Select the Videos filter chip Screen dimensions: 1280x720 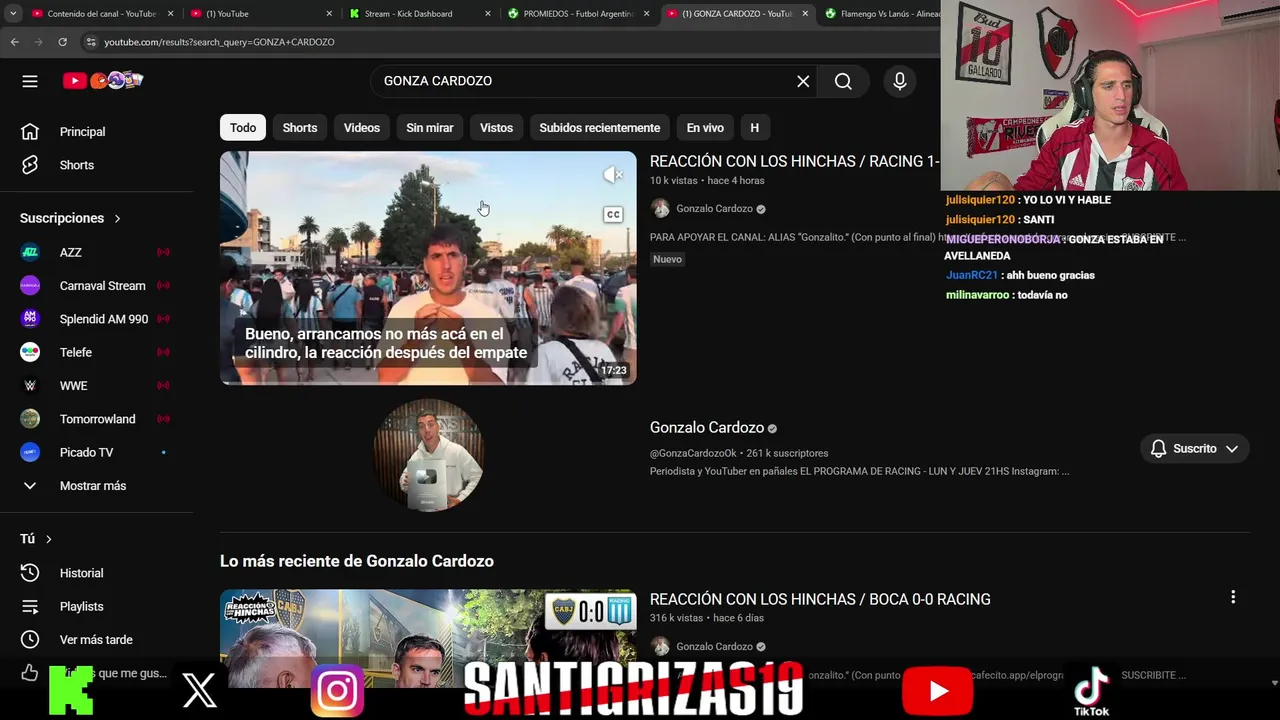[x=362, y=128]
